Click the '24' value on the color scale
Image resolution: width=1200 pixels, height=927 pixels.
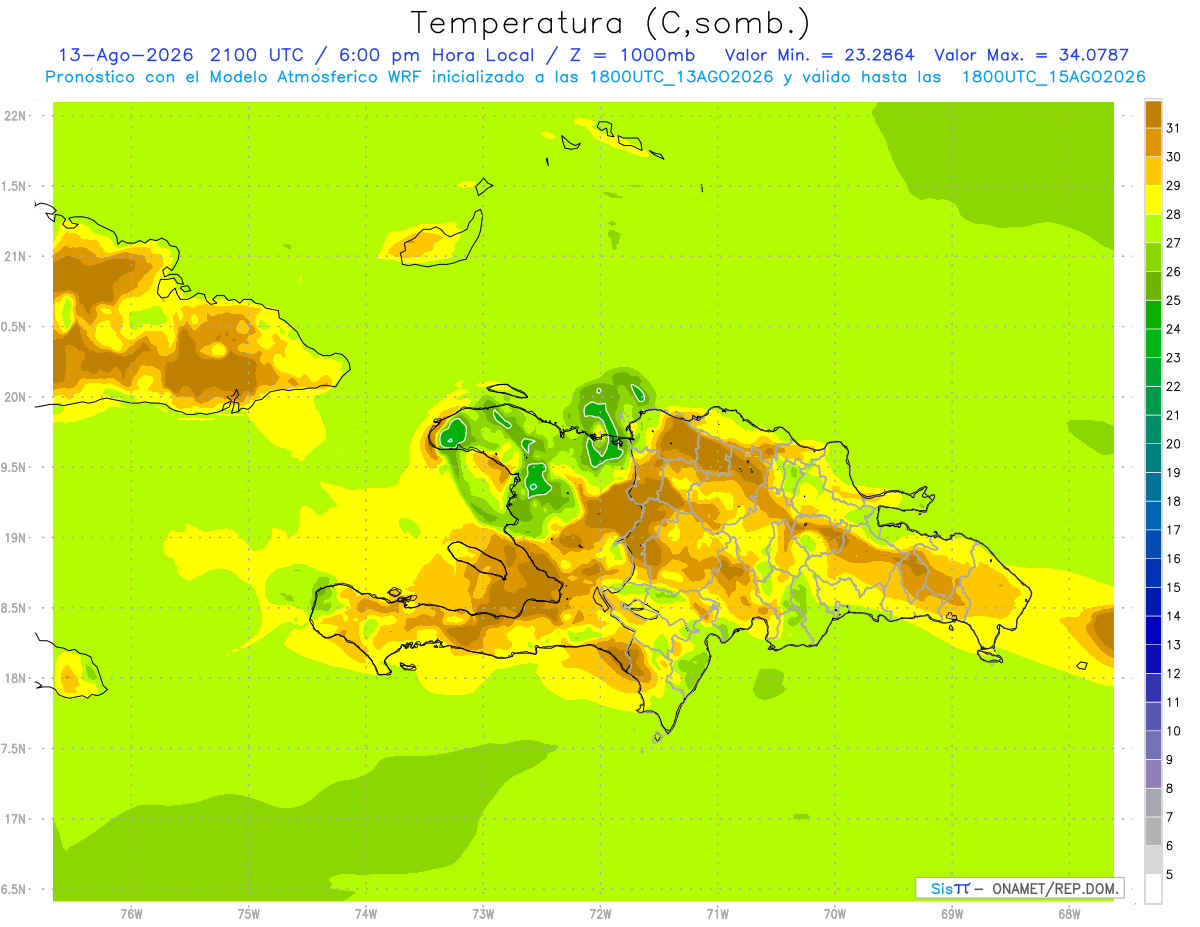point(1173,329)
